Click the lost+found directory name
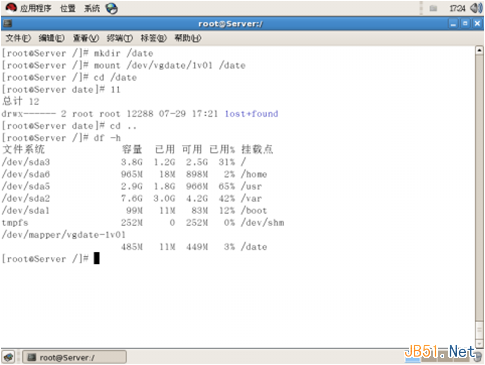485x365 pixels. tap(251, 114)
